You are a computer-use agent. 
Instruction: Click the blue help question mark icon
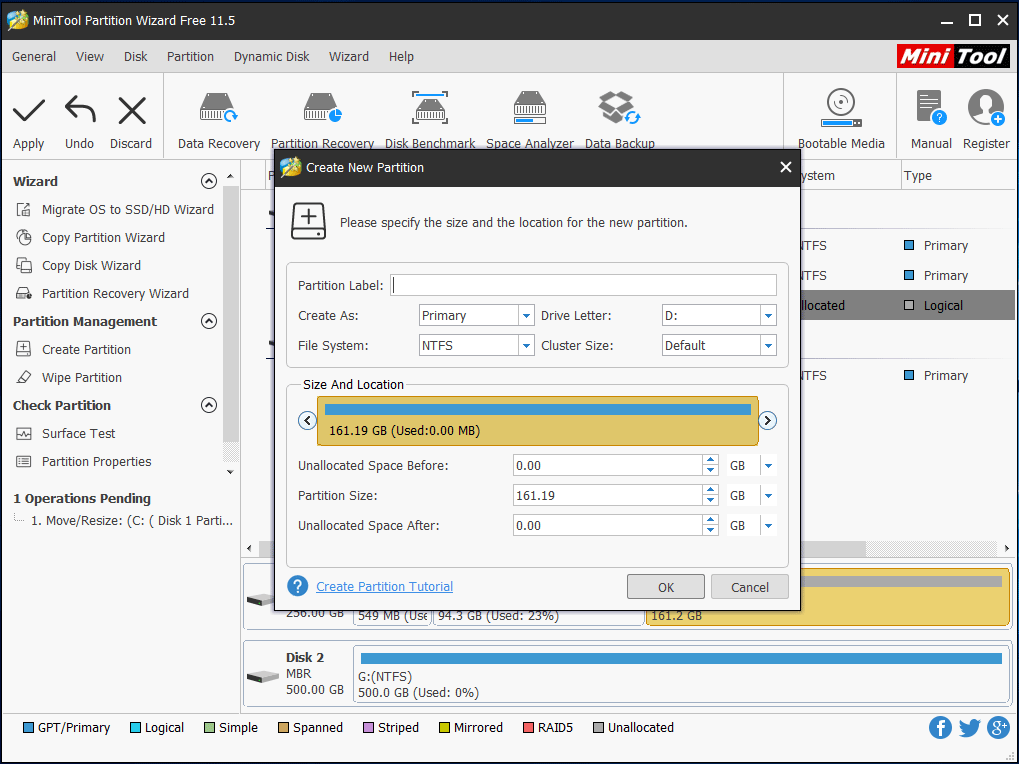pyautogui.click(x=298, y=586)
